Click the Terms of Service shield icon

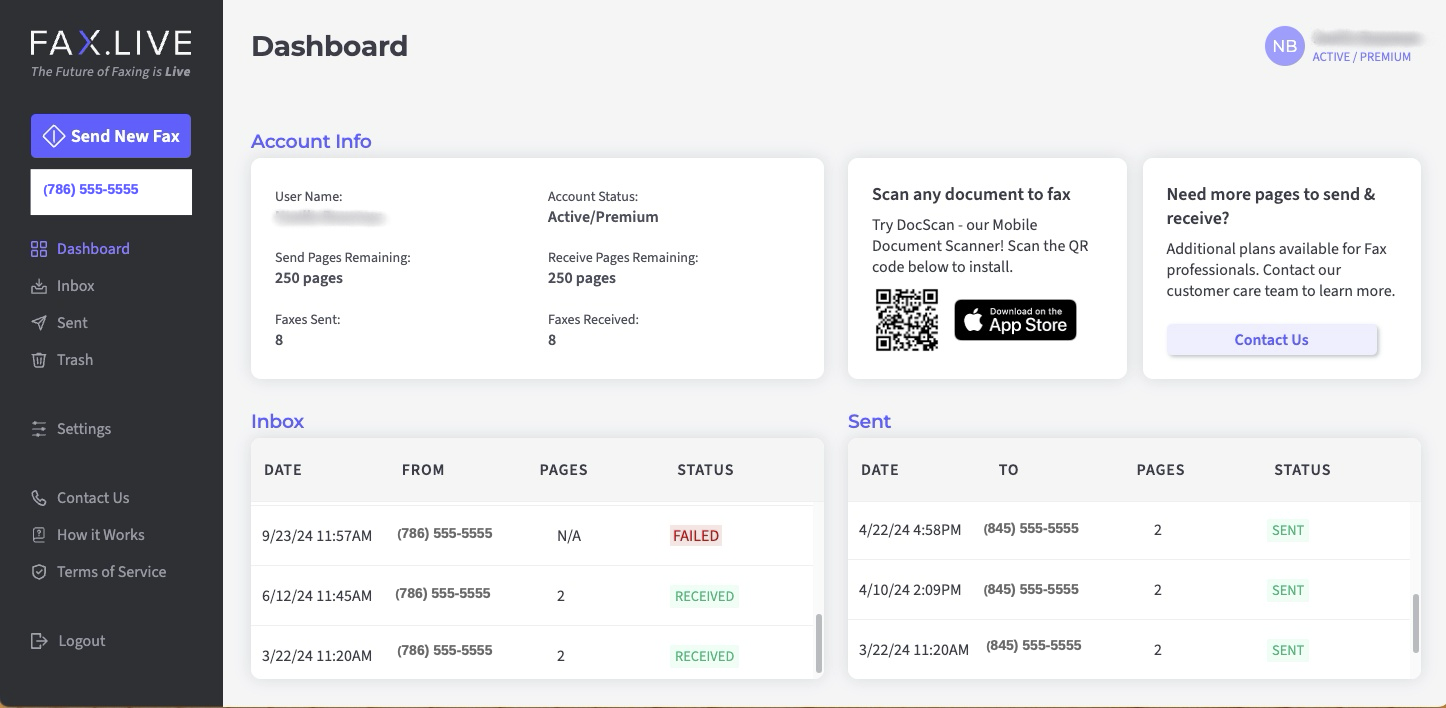(x=39, y=572)
